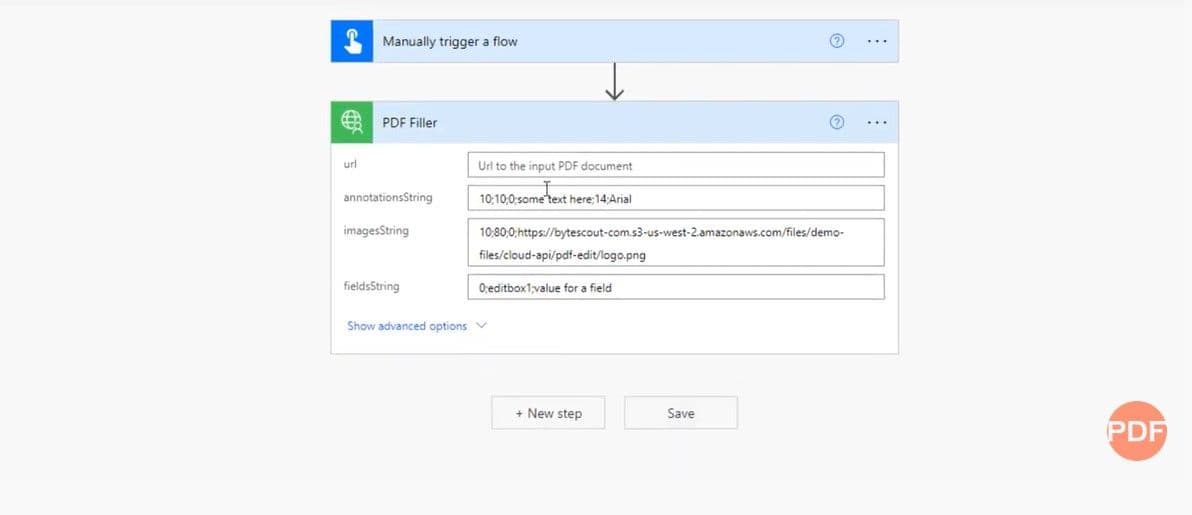Open the trigger step's ellipsis menu
The width and height of the screenshot is (1192, 515).
[x=877, y=41]
